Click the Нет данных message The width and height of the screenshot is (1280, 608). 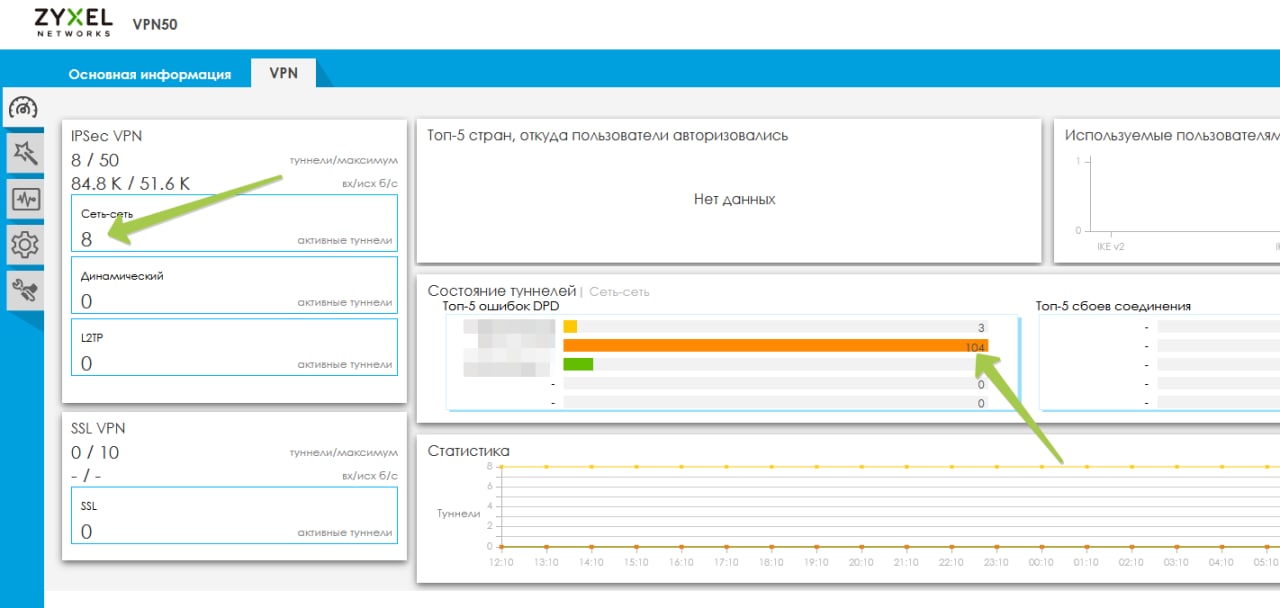734,199
